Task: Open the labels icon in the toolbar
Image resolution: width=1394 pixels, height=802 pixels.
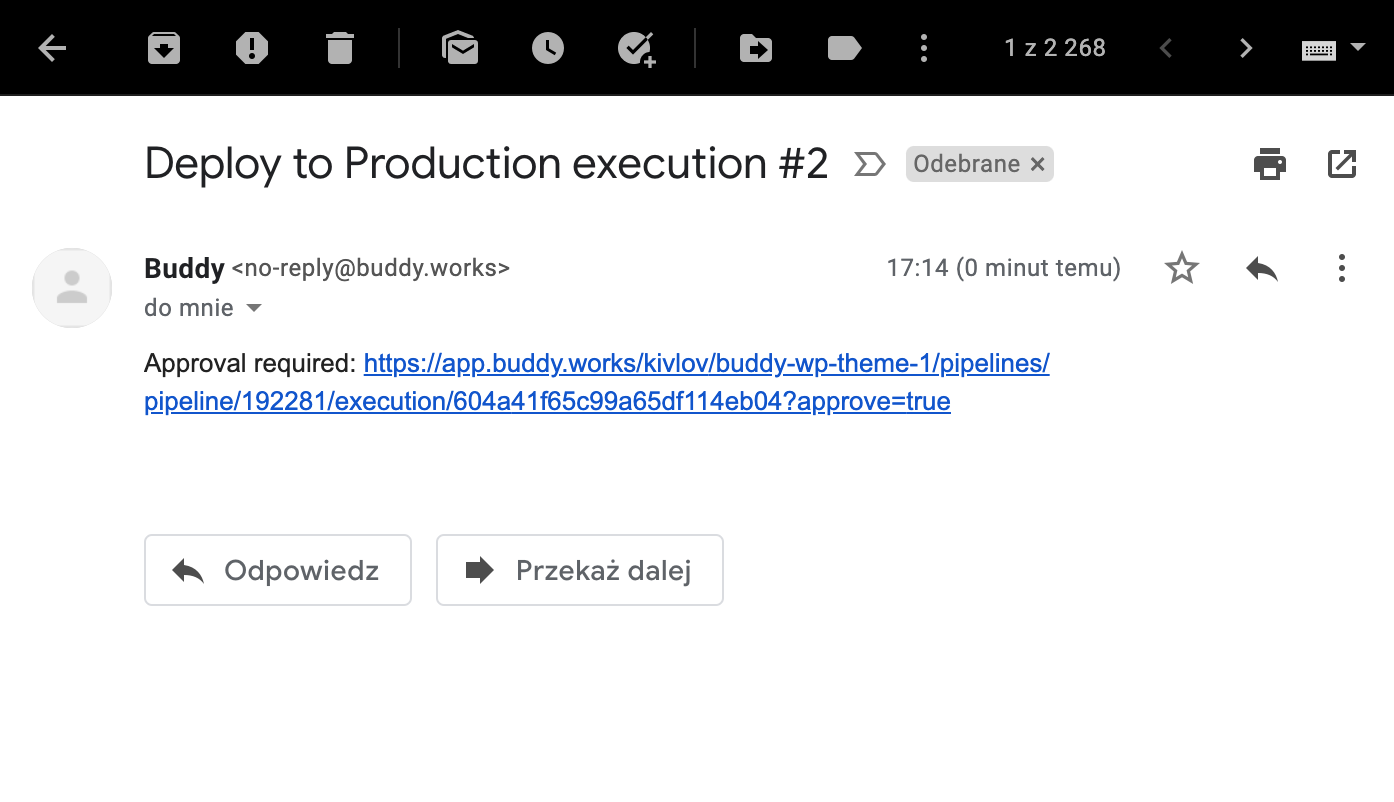Action: pos(844,48)
